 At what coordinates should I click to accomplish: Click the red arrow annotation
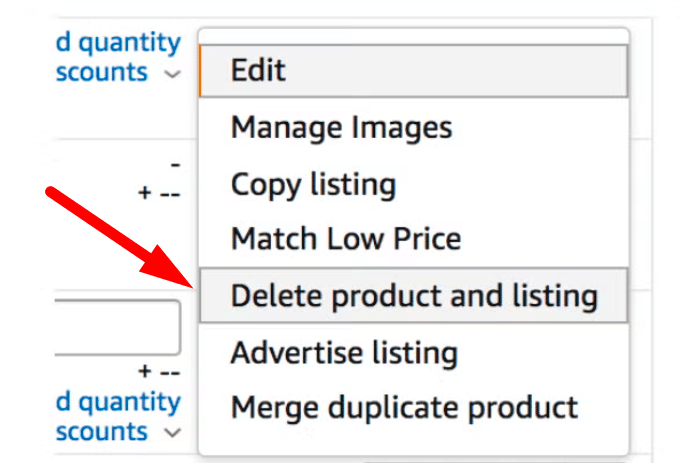(119, 237)
